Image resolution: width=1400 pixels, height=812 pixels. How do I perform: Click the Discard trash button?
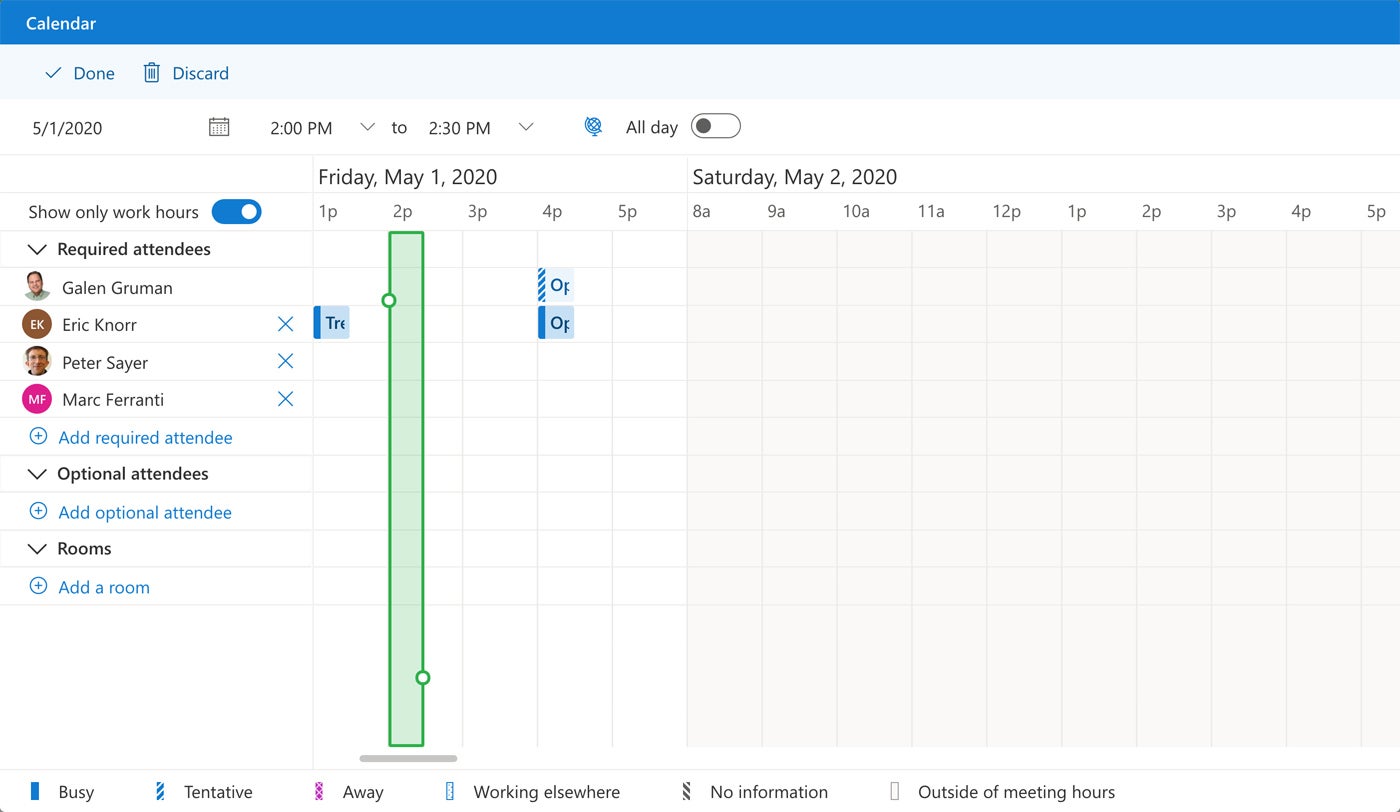[186, 73]
